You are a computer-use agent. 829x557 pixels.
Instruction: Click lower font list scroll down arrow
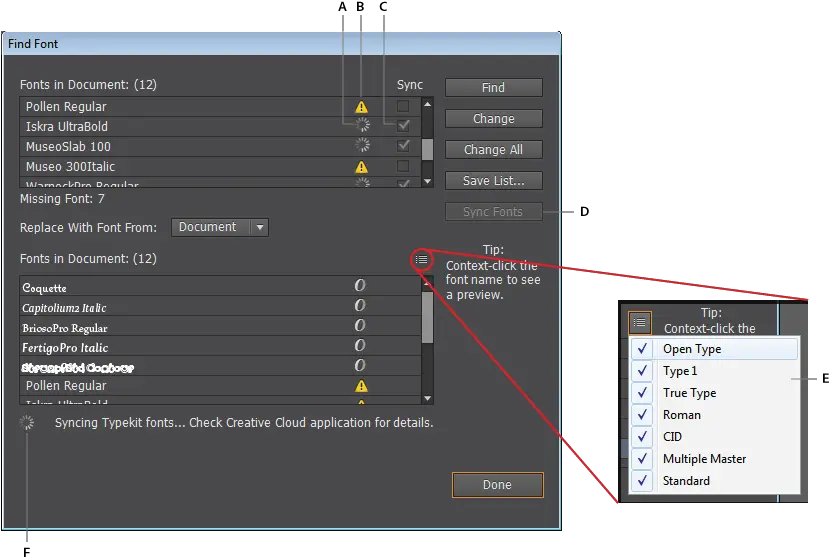[x=428, y=398]
